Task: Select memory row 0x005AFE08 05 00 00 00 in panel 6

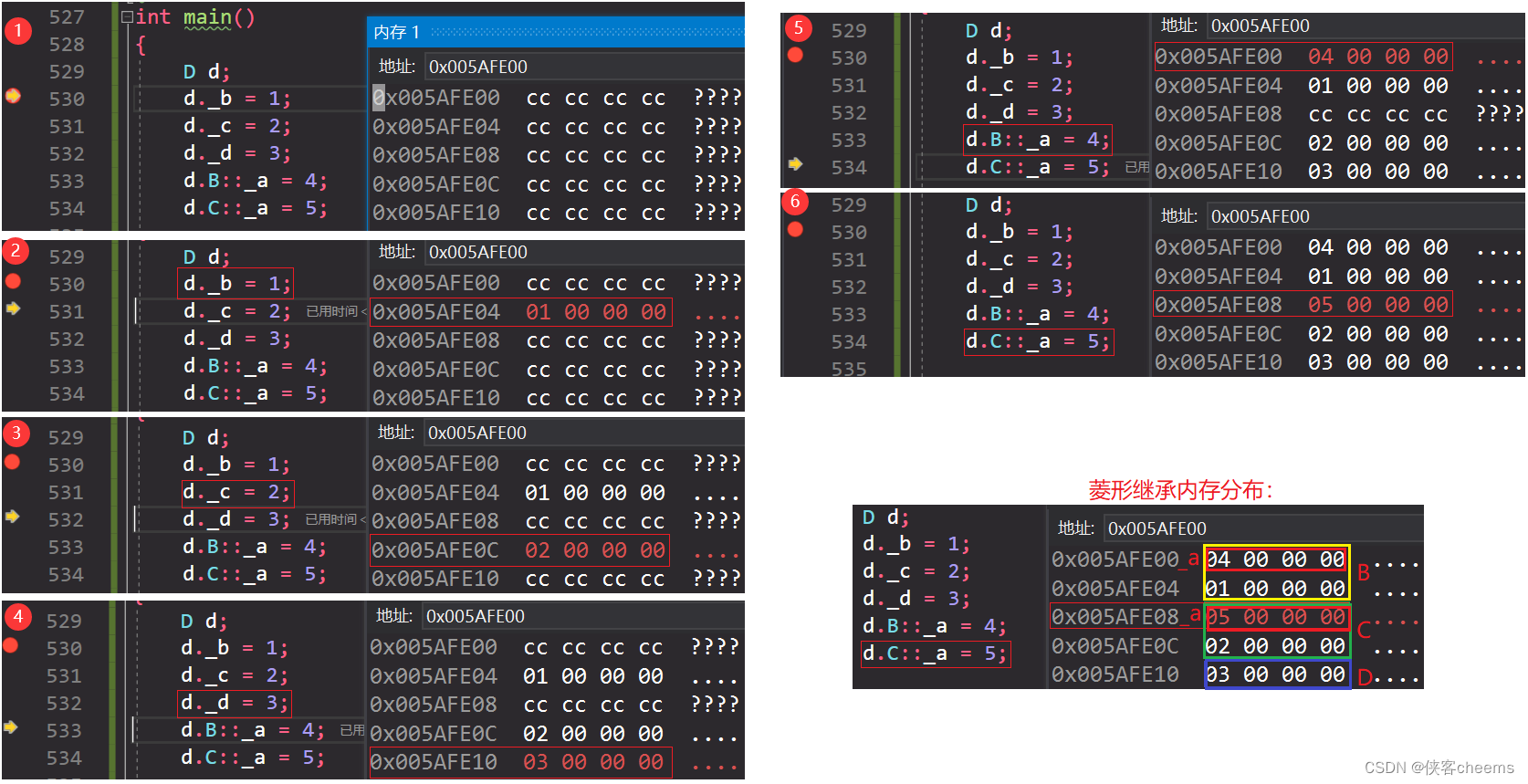Action: pyautogui.click(x=1303, y=305)
